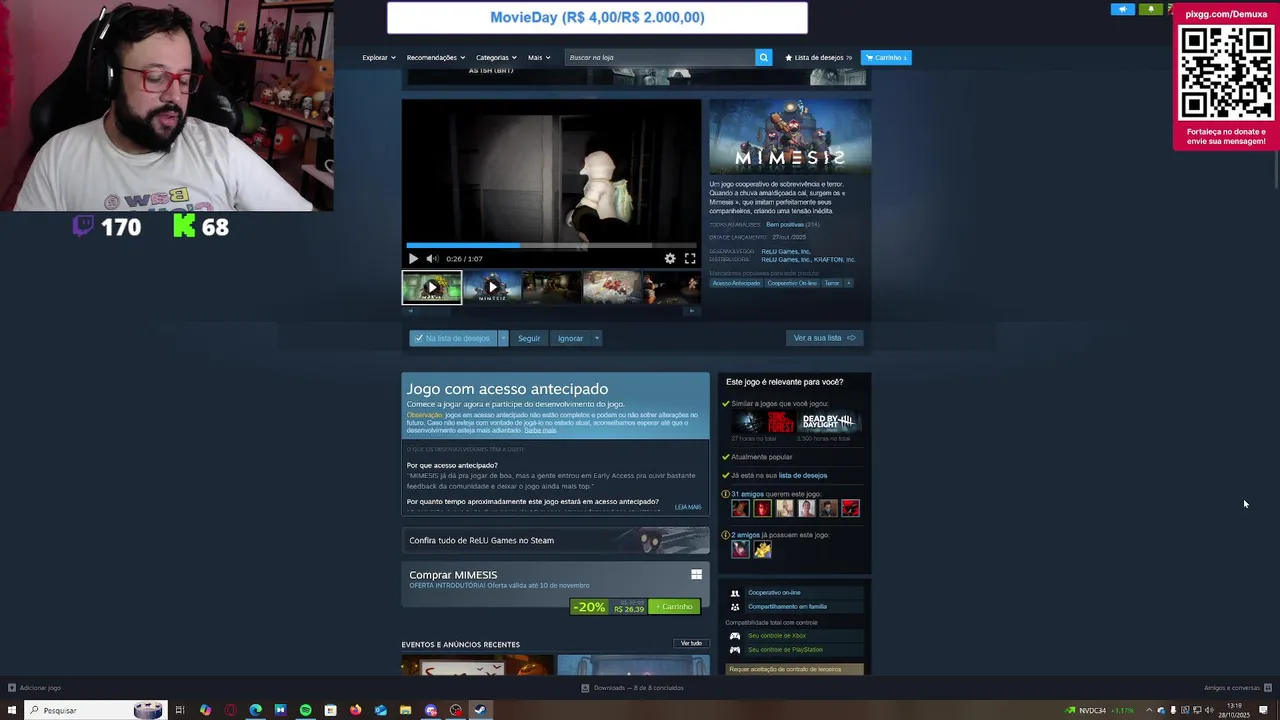Expand more tags plus button
Screen dimensions: 1280x720
click(x=849, y=283)
